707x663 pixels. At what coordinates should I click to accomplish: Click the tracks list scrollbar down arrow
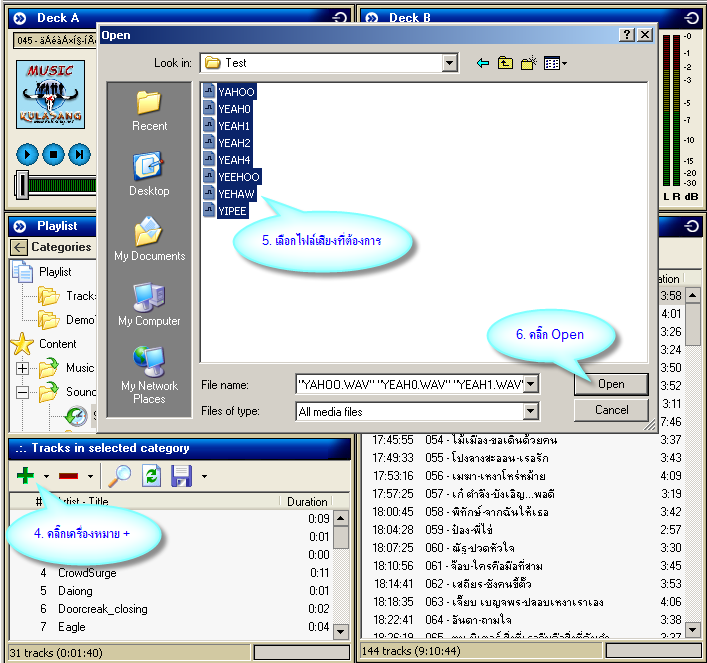point(341,631)
